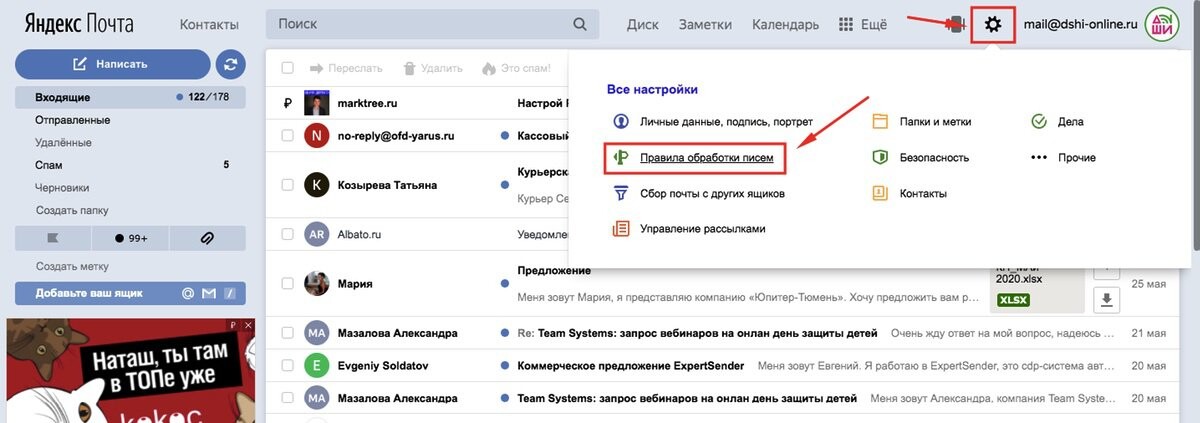1200x423 pixels.
Task: Click the ruble icon beside marktree.ru
Action: (x=287, y=102)
